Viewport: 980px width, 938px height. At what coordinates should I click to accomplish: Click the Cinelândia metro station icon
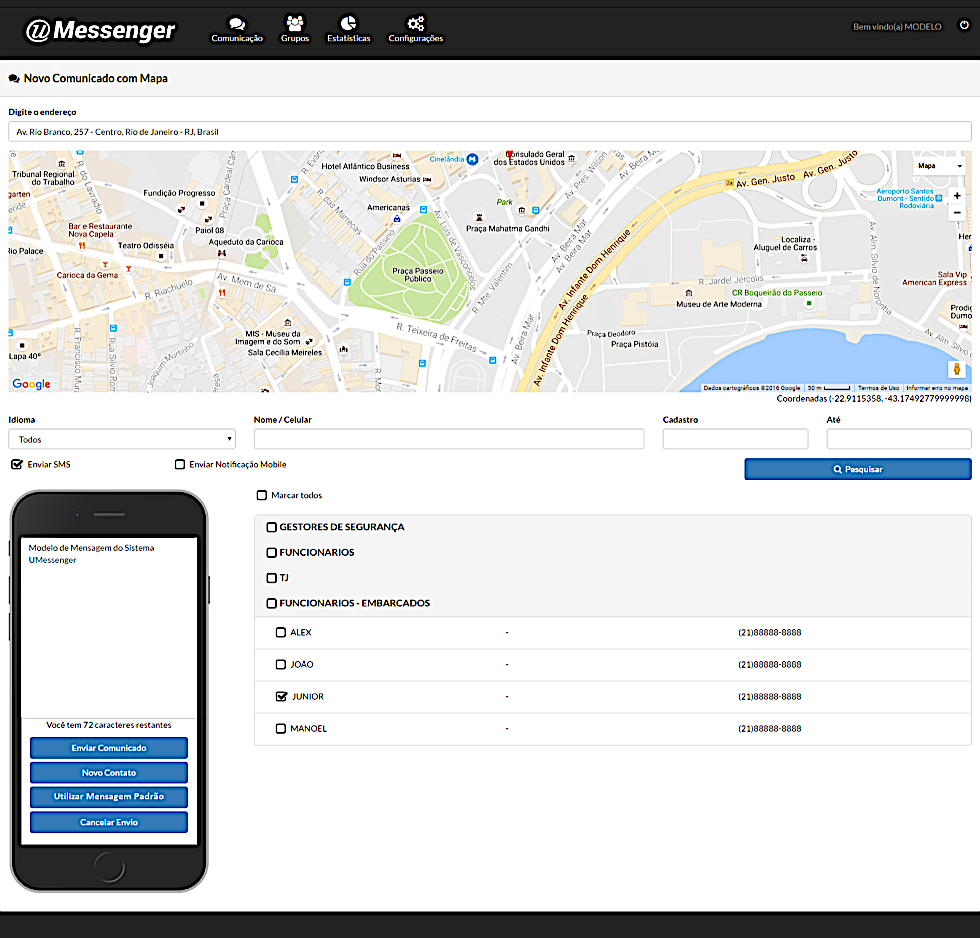(472, 159)
